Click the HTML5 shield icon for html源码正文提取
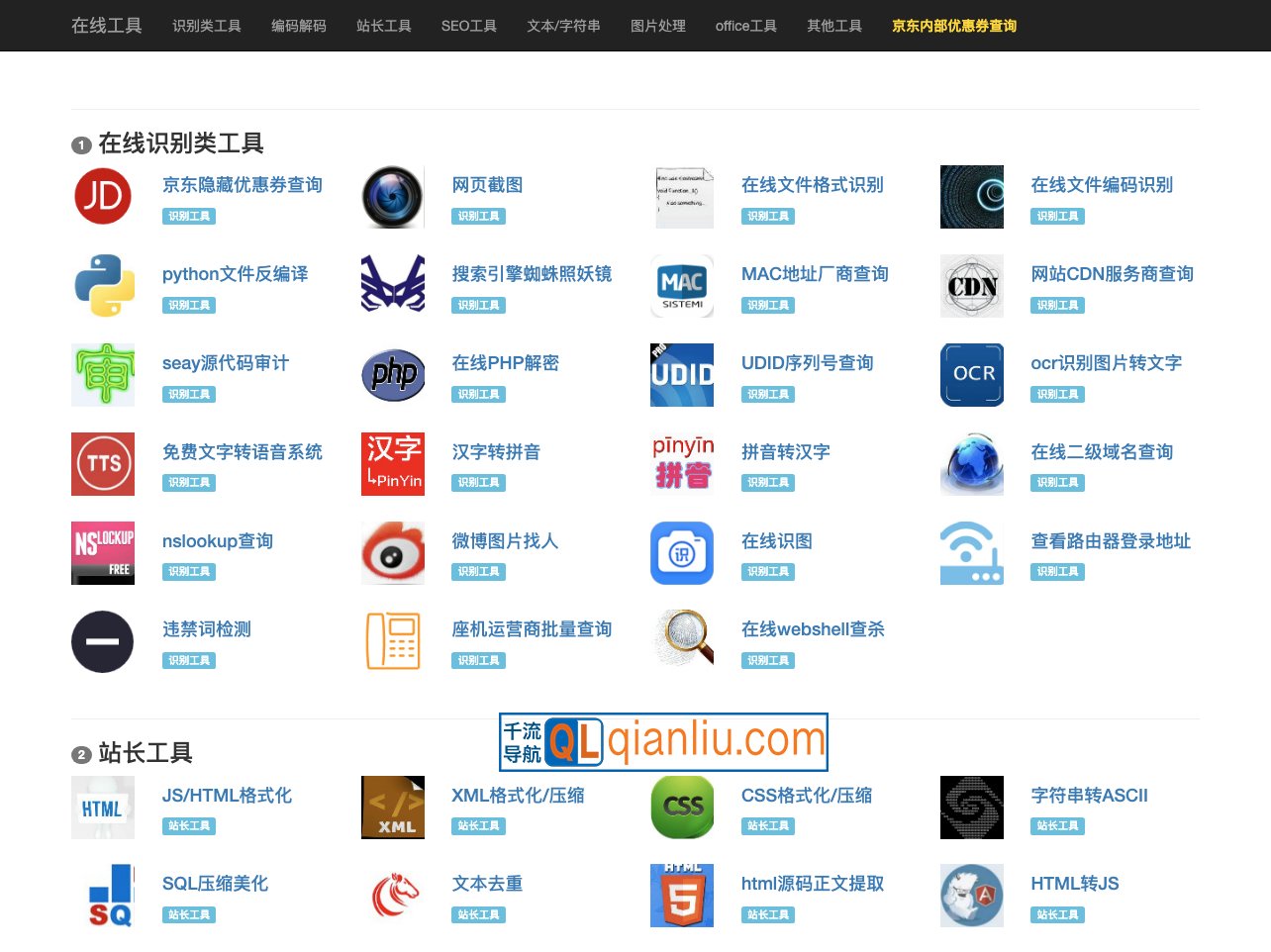 point(681,895)
